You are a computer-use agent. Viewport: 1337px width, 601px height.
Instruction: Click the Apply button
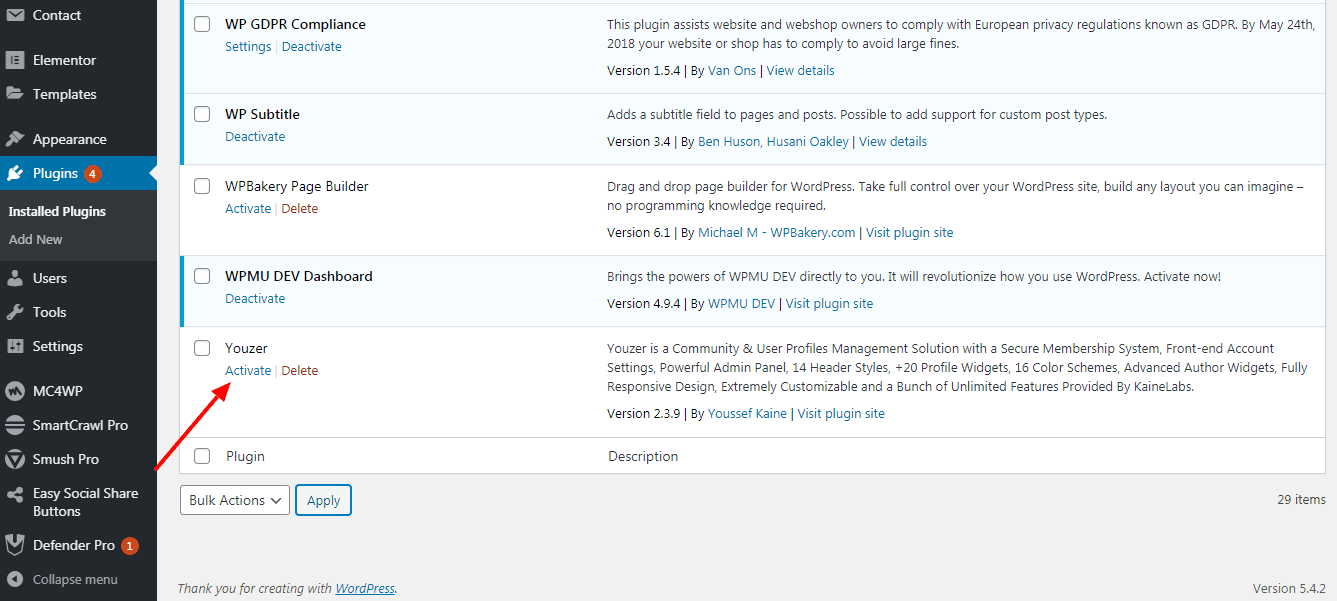tap(323, 500)
